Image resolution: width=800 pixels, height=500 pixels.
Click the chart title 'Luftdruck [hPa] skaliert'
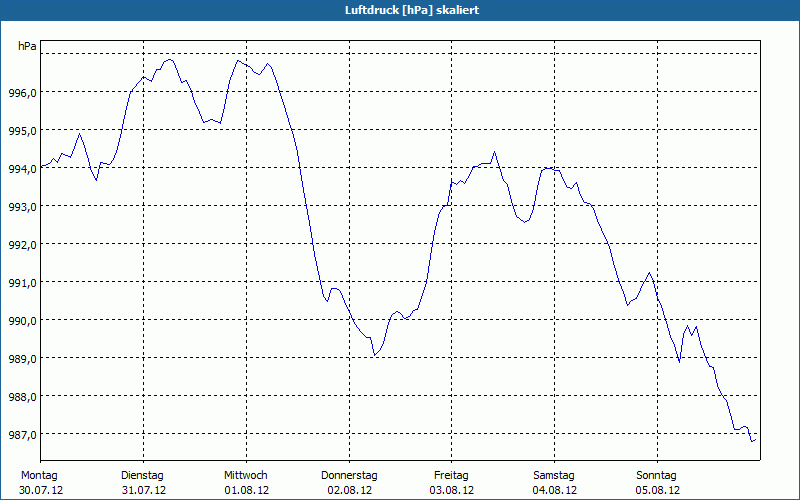pos(412,10)
